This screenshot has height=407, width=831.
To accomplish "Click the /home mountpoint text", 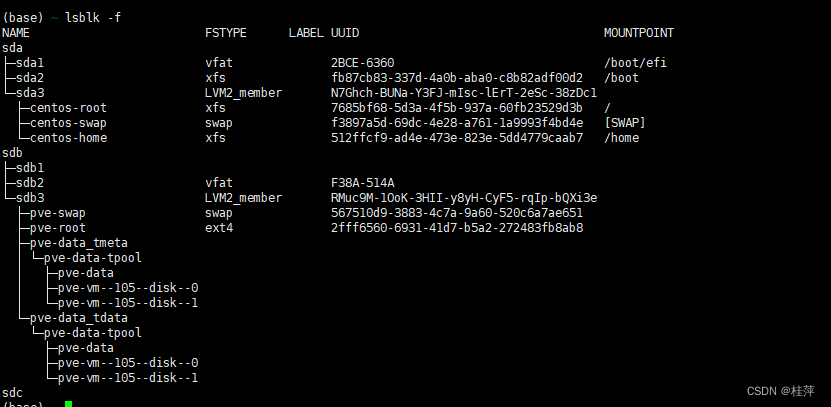I will [621, 138].
